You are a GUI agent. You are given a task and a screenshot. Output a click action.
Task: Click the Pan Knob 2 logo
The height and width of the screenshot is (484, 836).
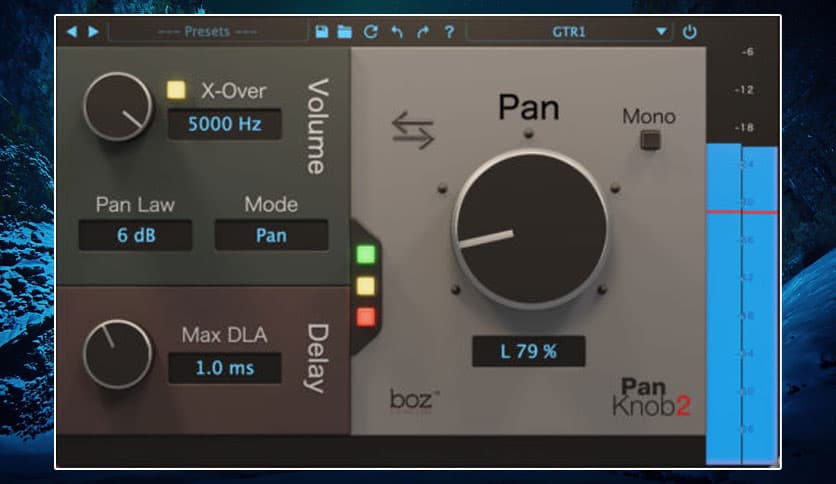(651, 398)
